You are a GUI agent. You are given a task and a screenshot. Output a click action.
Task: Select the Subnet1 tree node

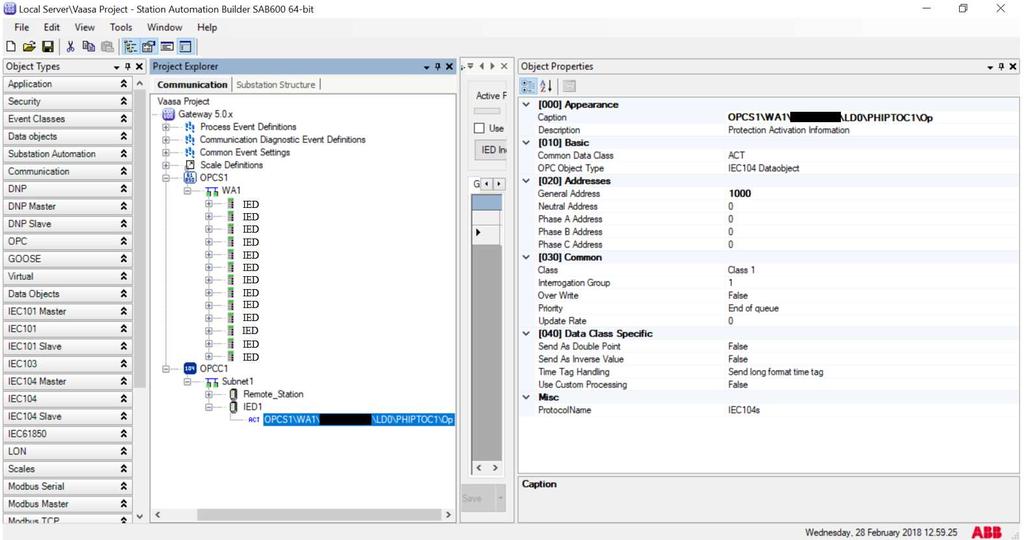[x=238, y=381]
